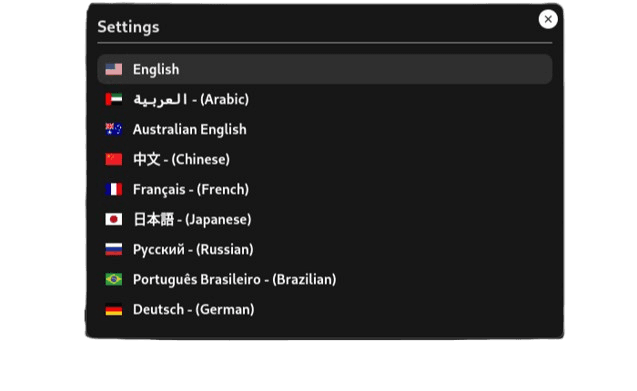
Task: Click the United States flag icon
Action: (x=114, y=70)
